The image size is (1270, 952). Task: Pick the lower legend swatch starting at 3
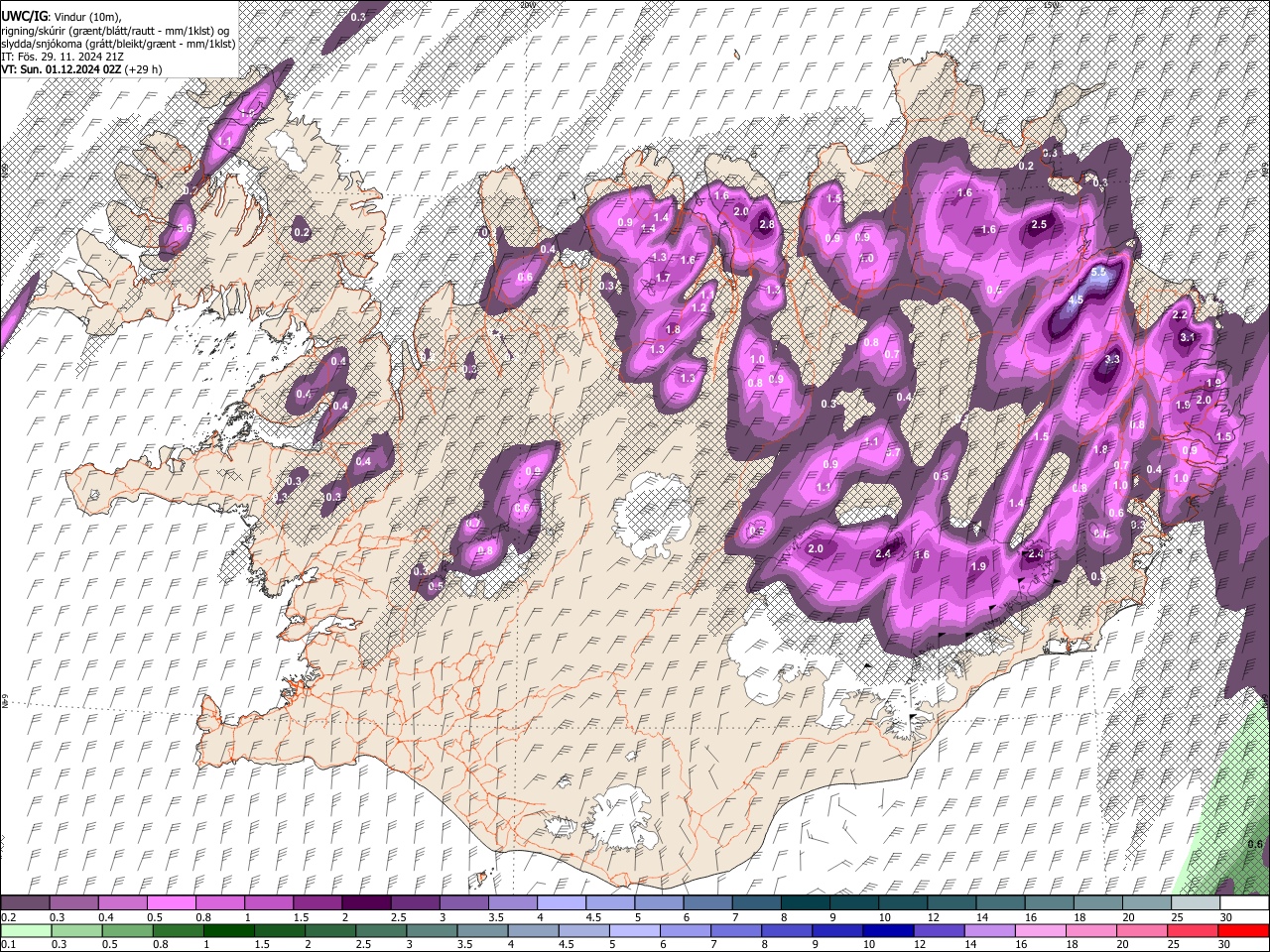(431, 930)
